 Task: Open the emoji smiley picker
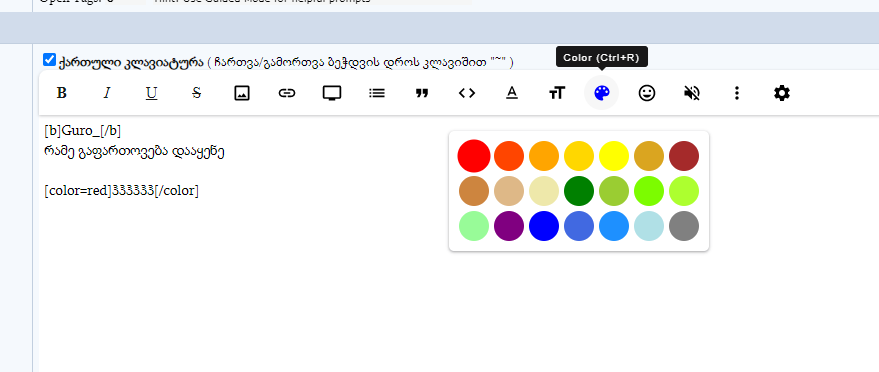647,93
